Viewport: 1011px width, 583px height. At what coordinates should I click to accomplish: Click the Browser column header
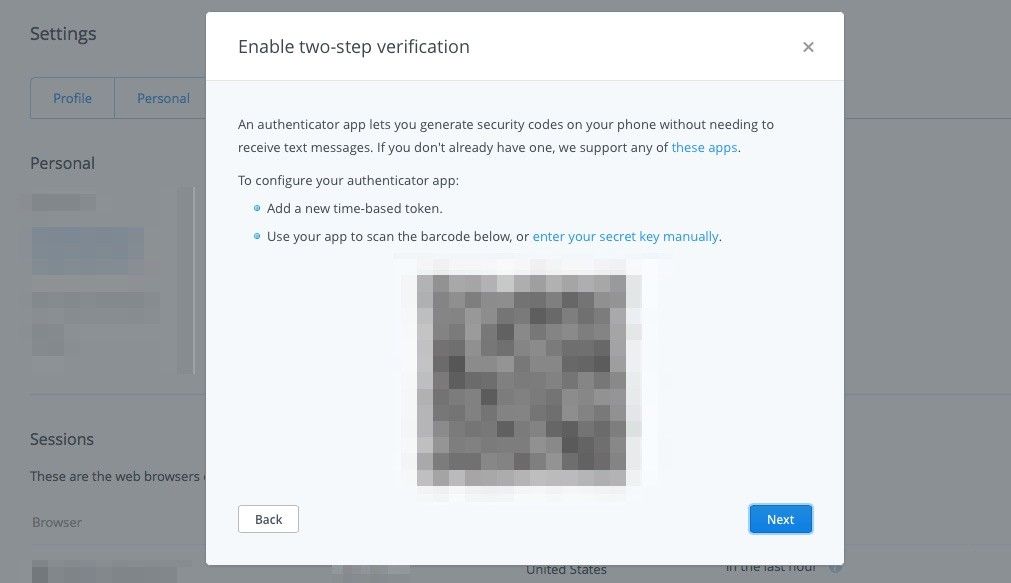click(x=57, y=522)
